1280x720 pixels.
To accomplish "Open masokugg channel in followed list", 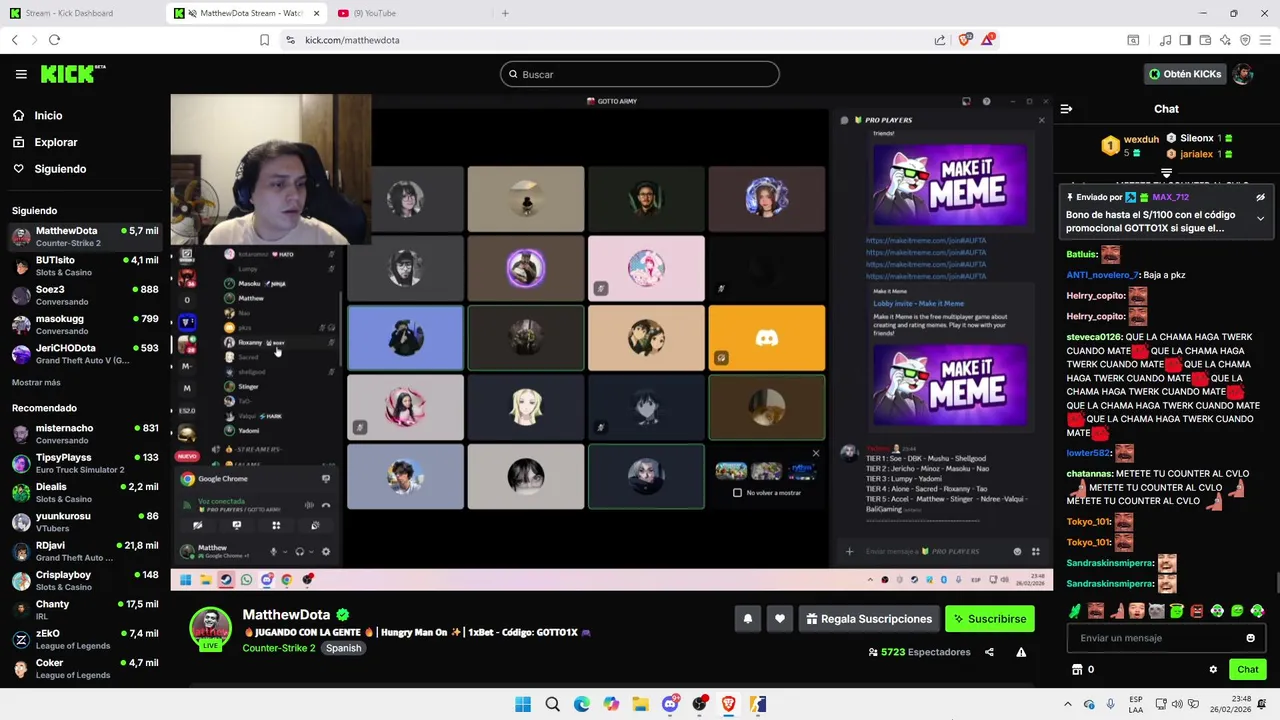I will (85, 324).
